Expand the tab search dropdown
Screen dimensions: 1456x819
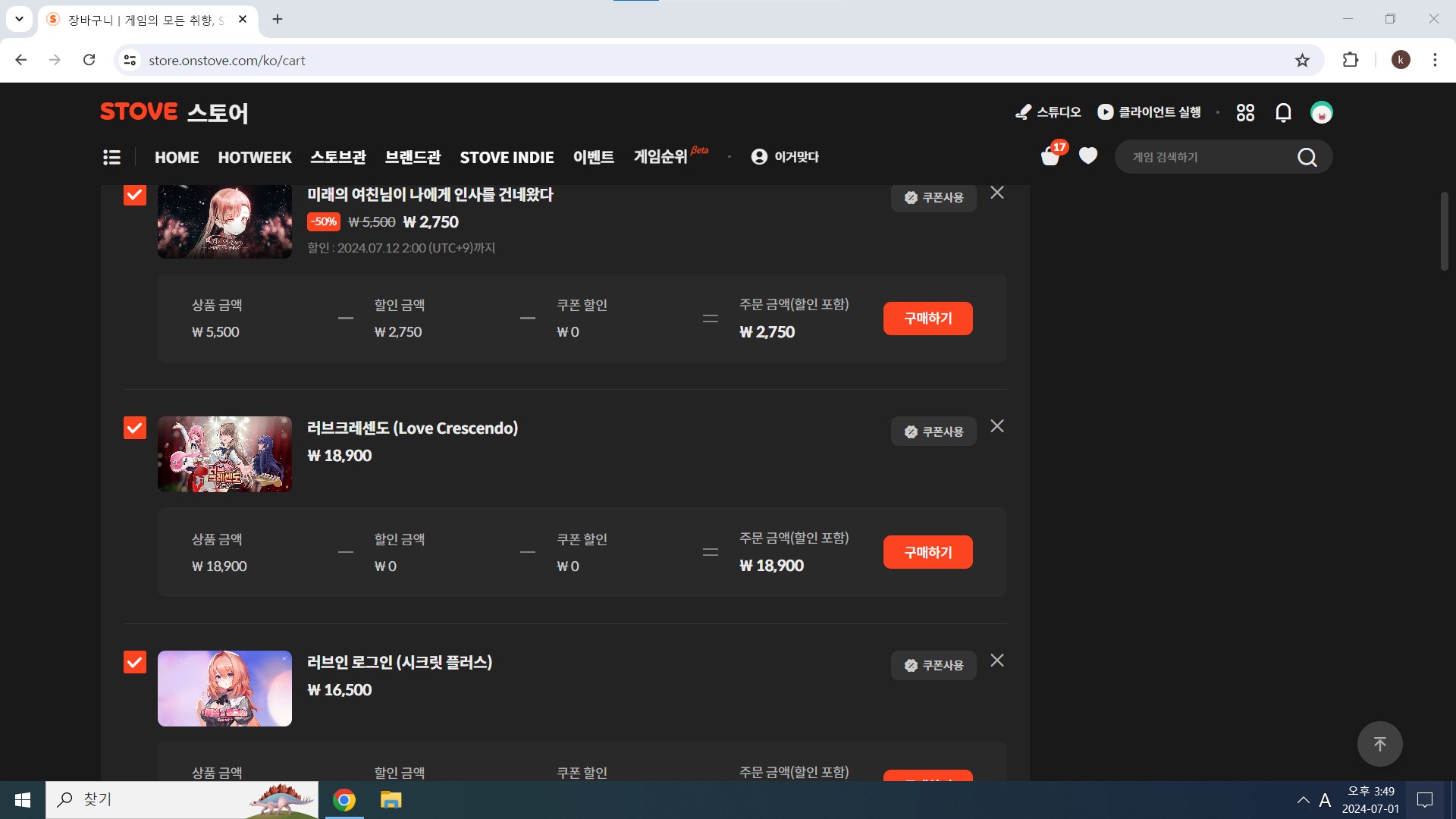click(x=19, y=20)
